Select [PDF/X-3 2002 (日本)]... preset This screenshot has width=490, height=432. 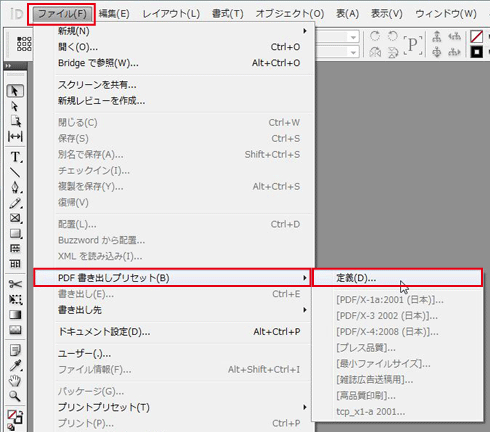[397, 316]
